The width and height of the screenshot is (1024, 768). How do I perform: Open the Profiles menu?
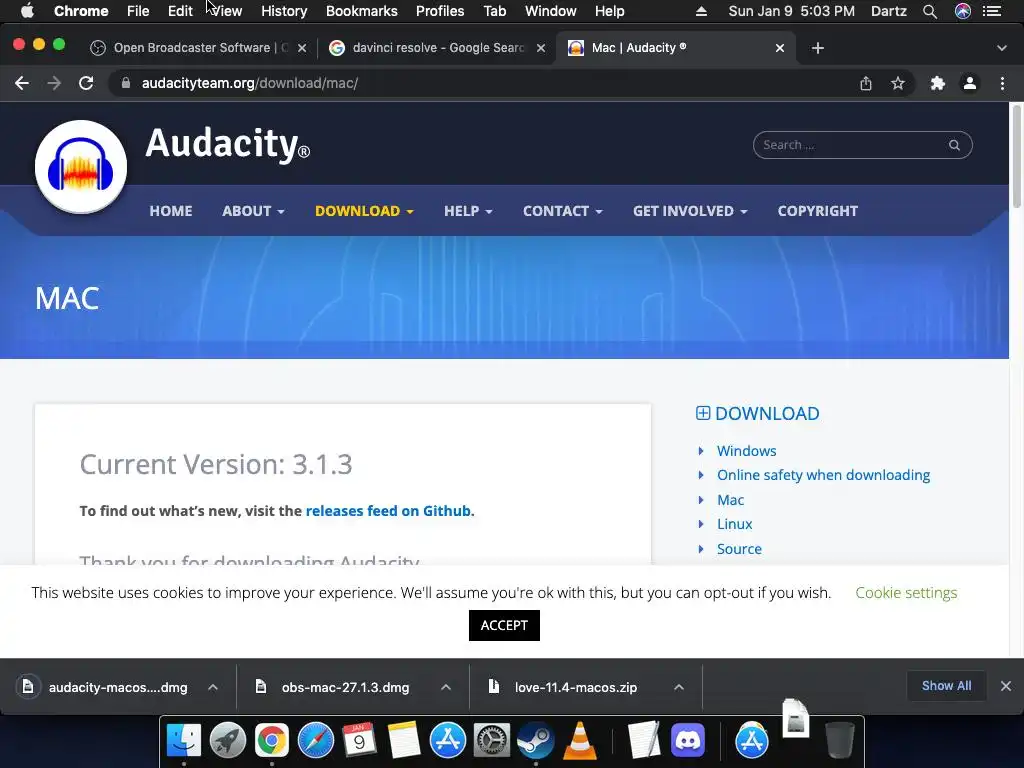point(440,11)
